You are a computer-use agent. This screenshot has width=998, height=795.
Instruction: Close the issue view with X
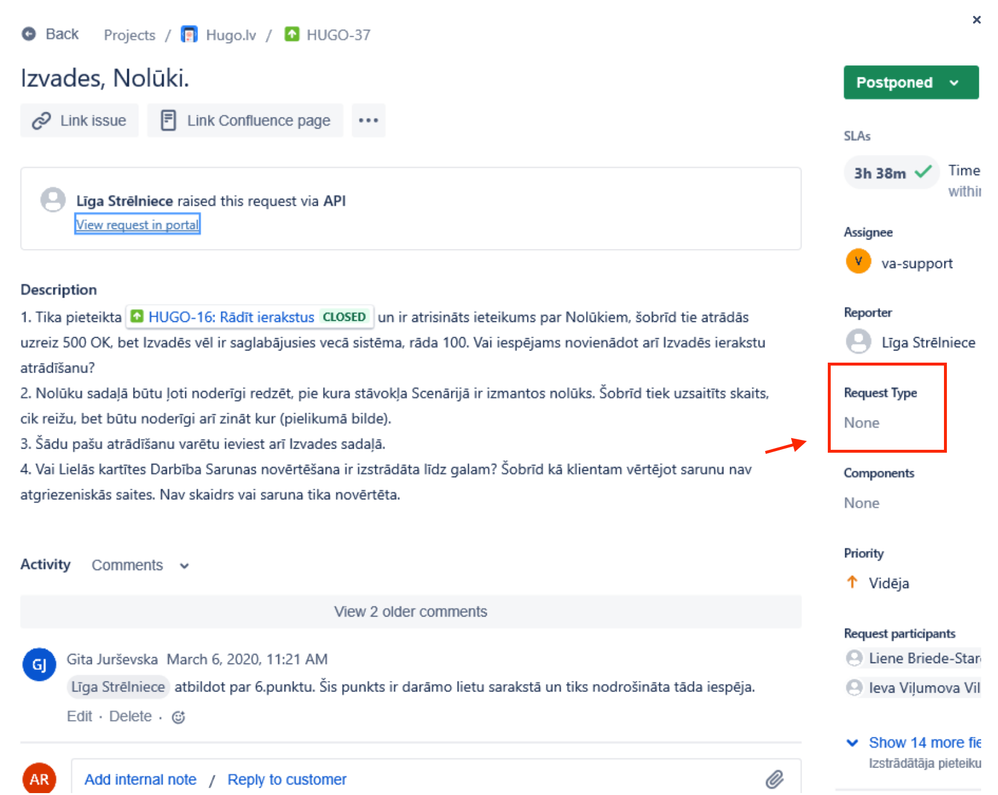(976, 20)
